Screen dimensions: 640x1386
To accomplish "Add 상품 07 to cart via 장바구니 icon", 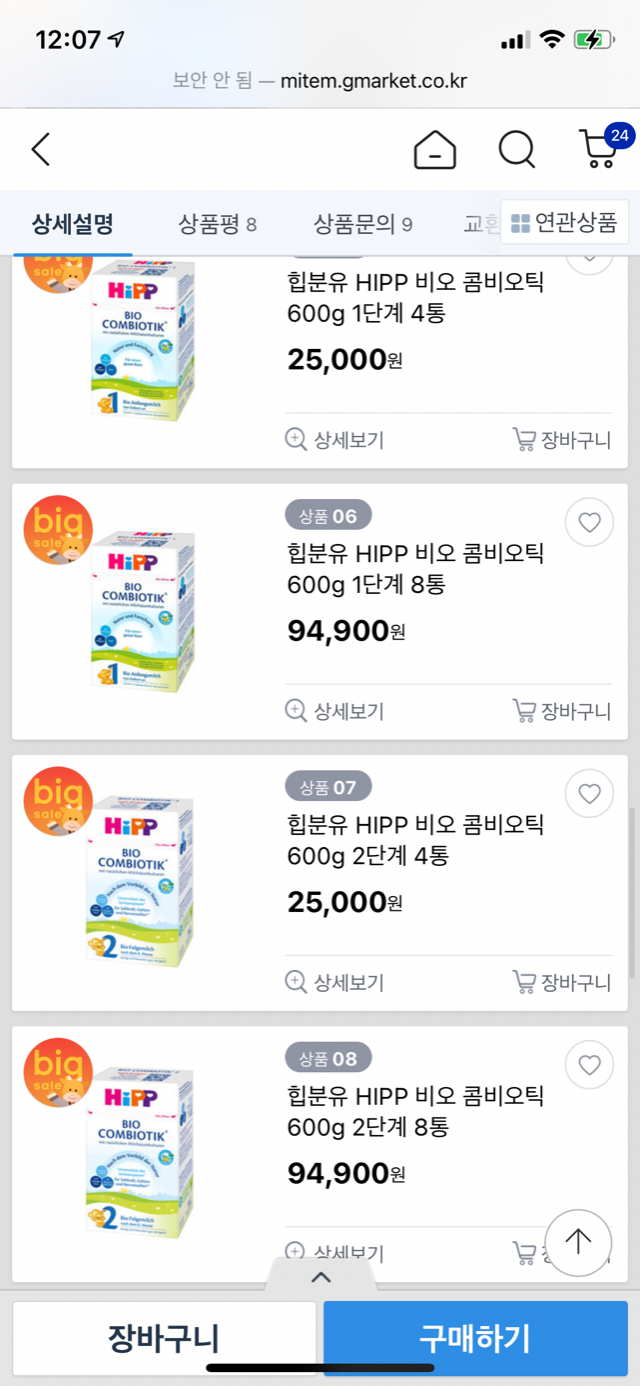I will pos(561,982).
